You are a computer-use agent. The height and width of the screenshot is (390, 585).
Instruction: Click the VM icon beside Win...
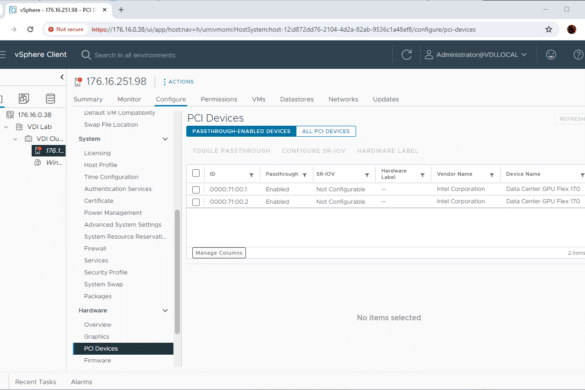(x=38, y=162)
